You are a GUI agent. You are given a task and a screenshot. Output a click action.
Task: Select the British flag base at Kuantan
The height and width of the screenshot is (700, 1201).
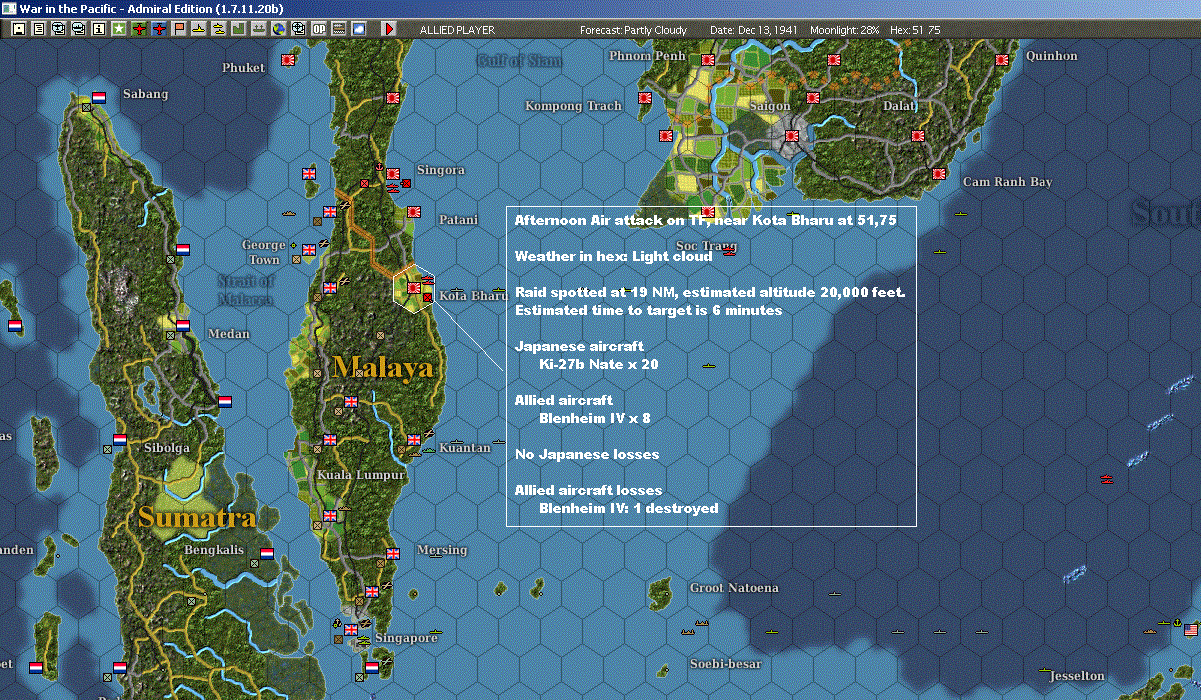point(414,440)
